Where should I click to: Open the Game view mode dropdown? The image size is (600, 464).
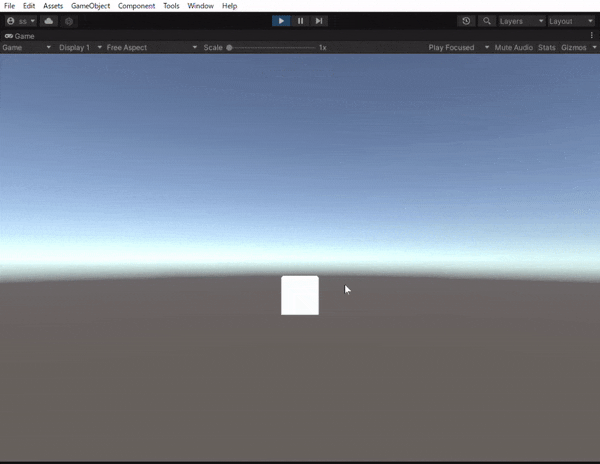(26, 47)
